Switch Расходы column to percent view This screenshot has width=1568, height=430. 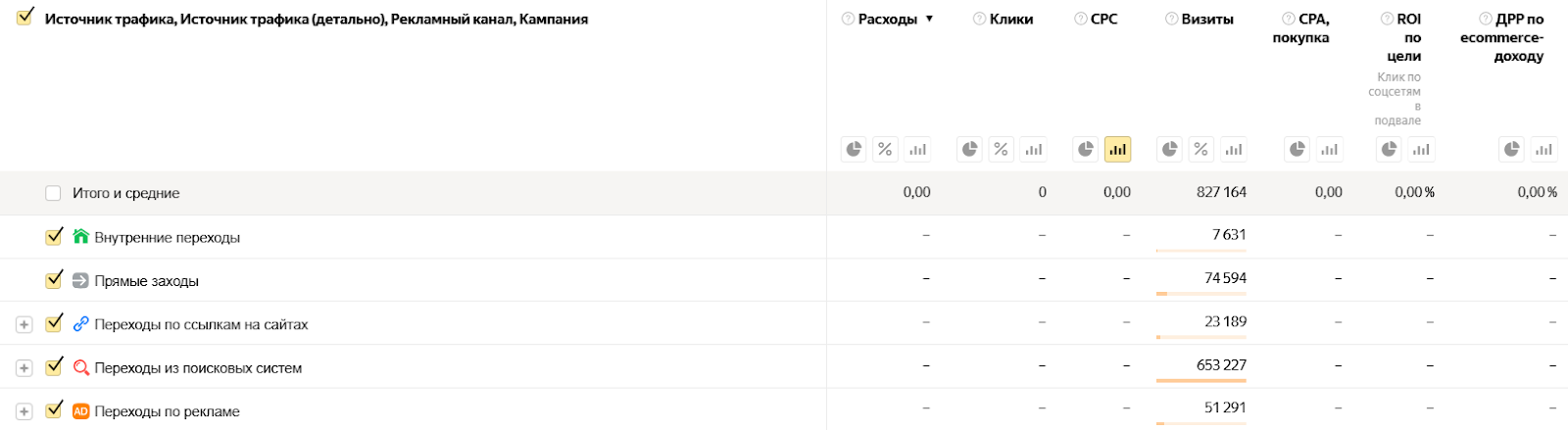point(885,149)
